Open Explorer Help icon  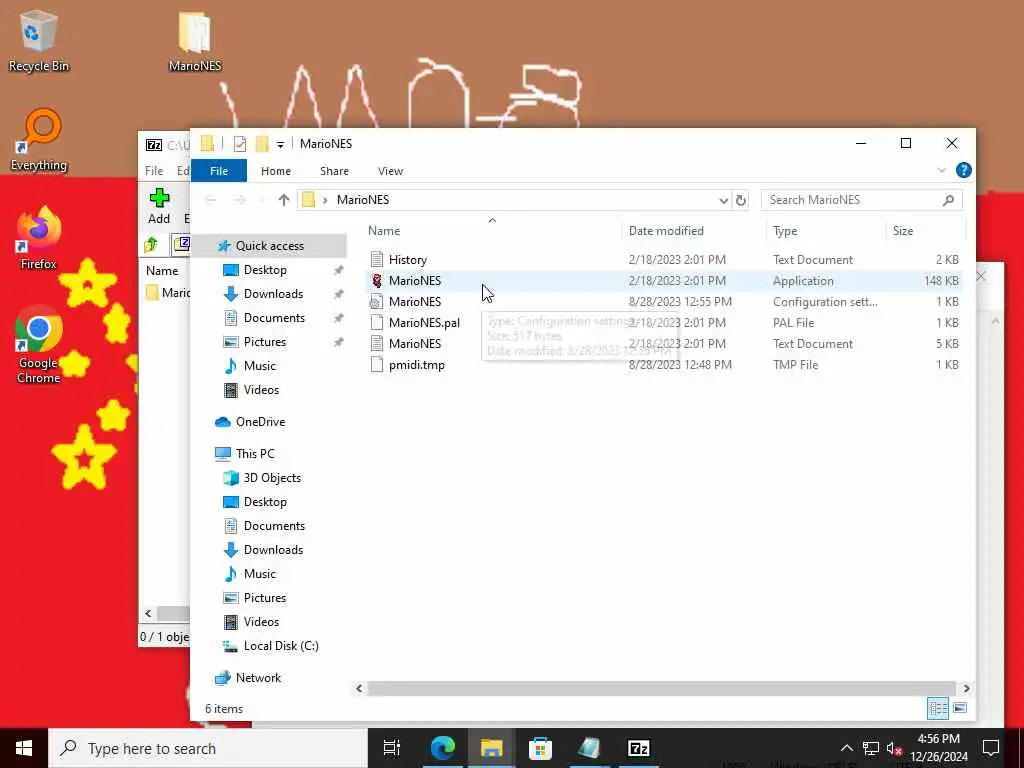(963, 170)
